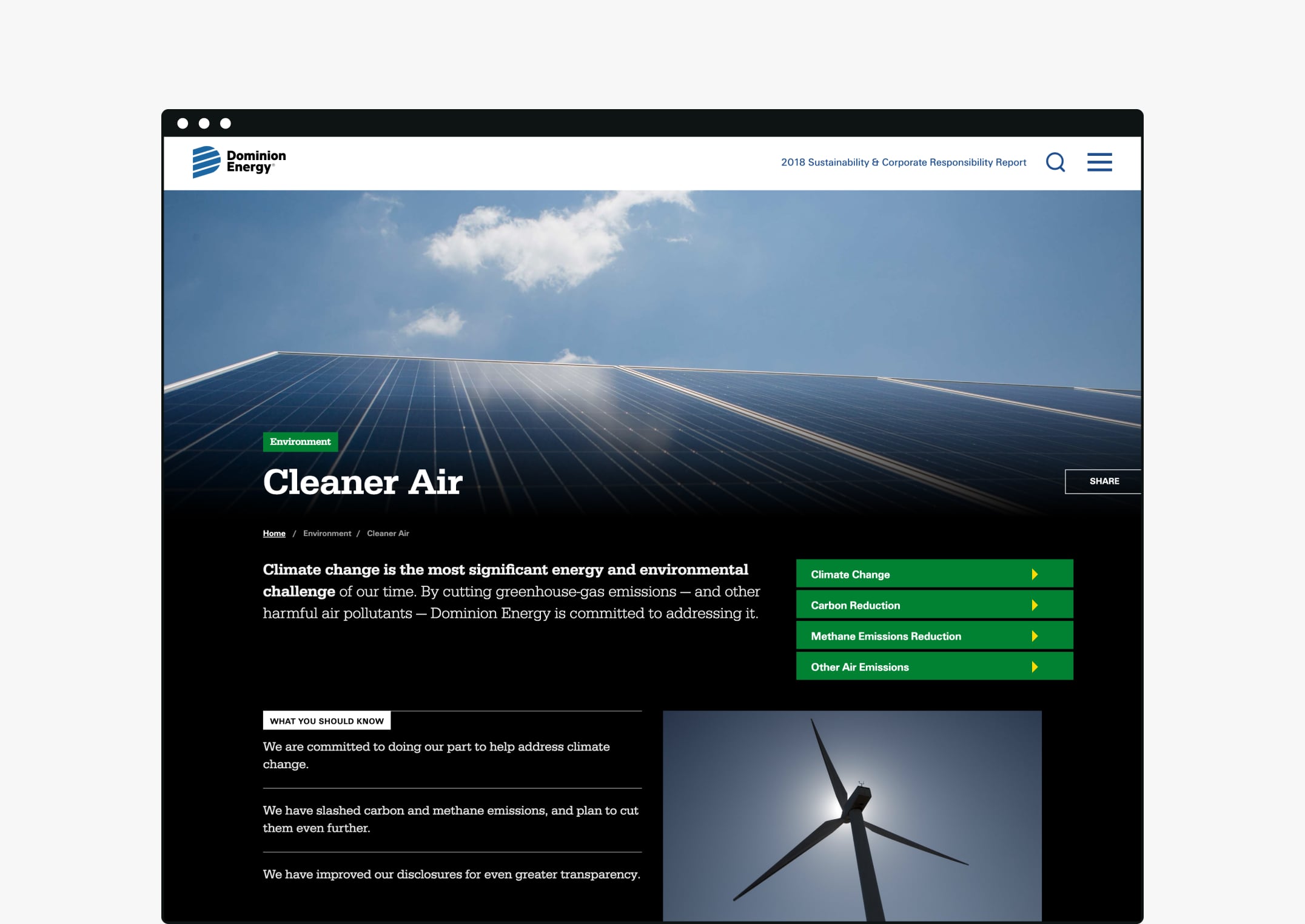The image size is (1305, 924).
Task: Click the intro paragraph about climate change challenge
Action: pyautogui.click(x=511, y=591)
